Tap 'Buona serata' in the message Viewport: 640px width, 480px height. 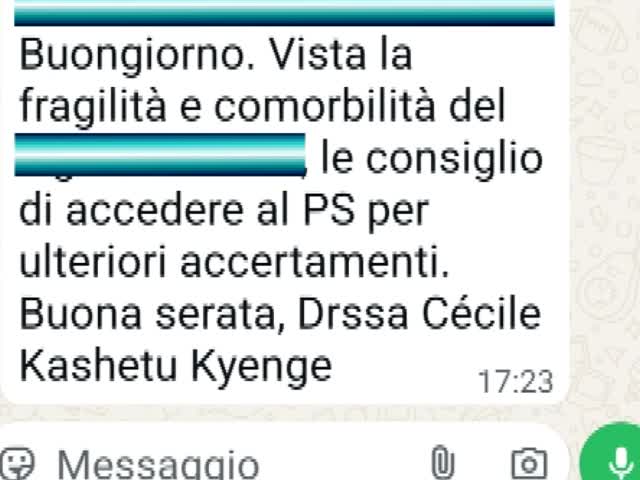click(x=148, y=314)
